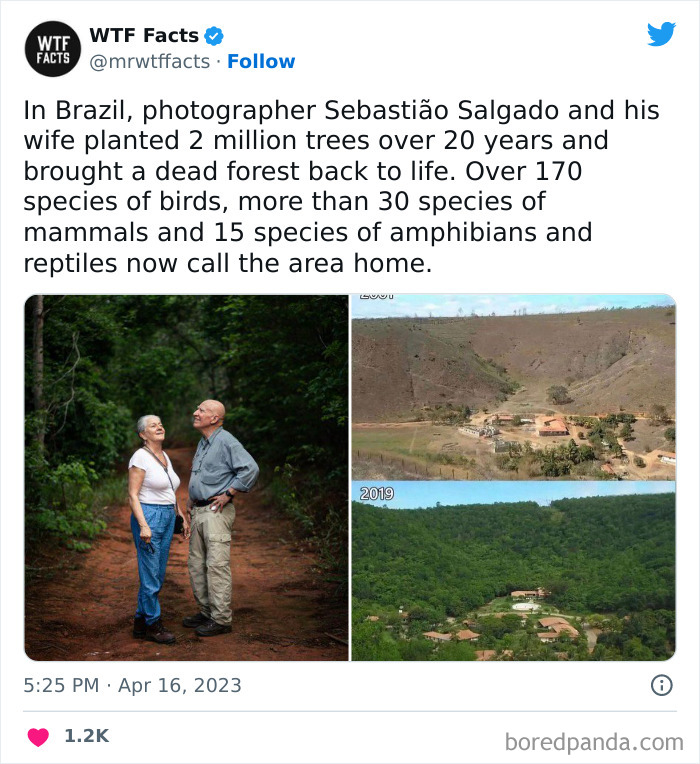Screen dimensions: 700x764
Task: Click the WTF Facts display name
Action: 144,36
